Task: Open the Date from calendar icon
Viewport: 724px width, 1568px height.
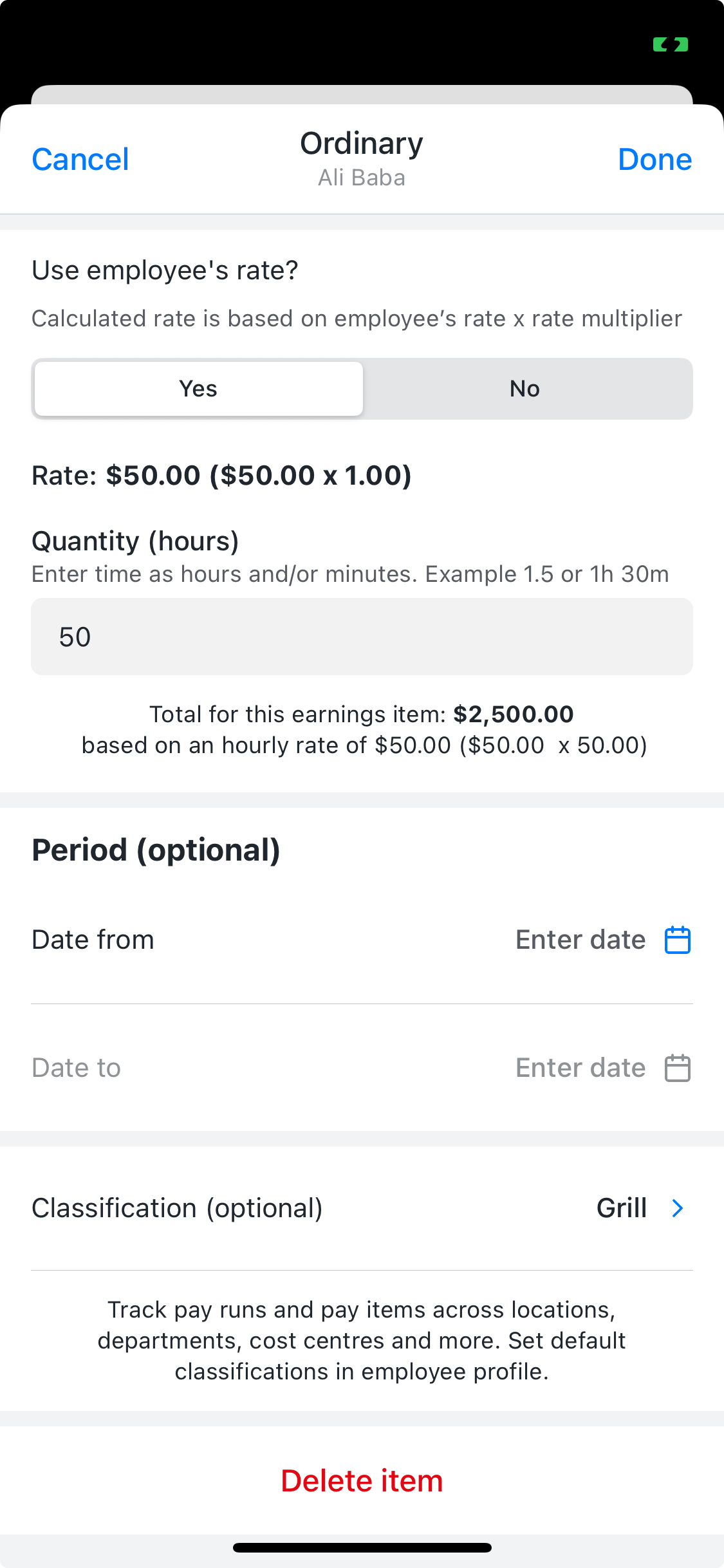Action: coord(677,940)
